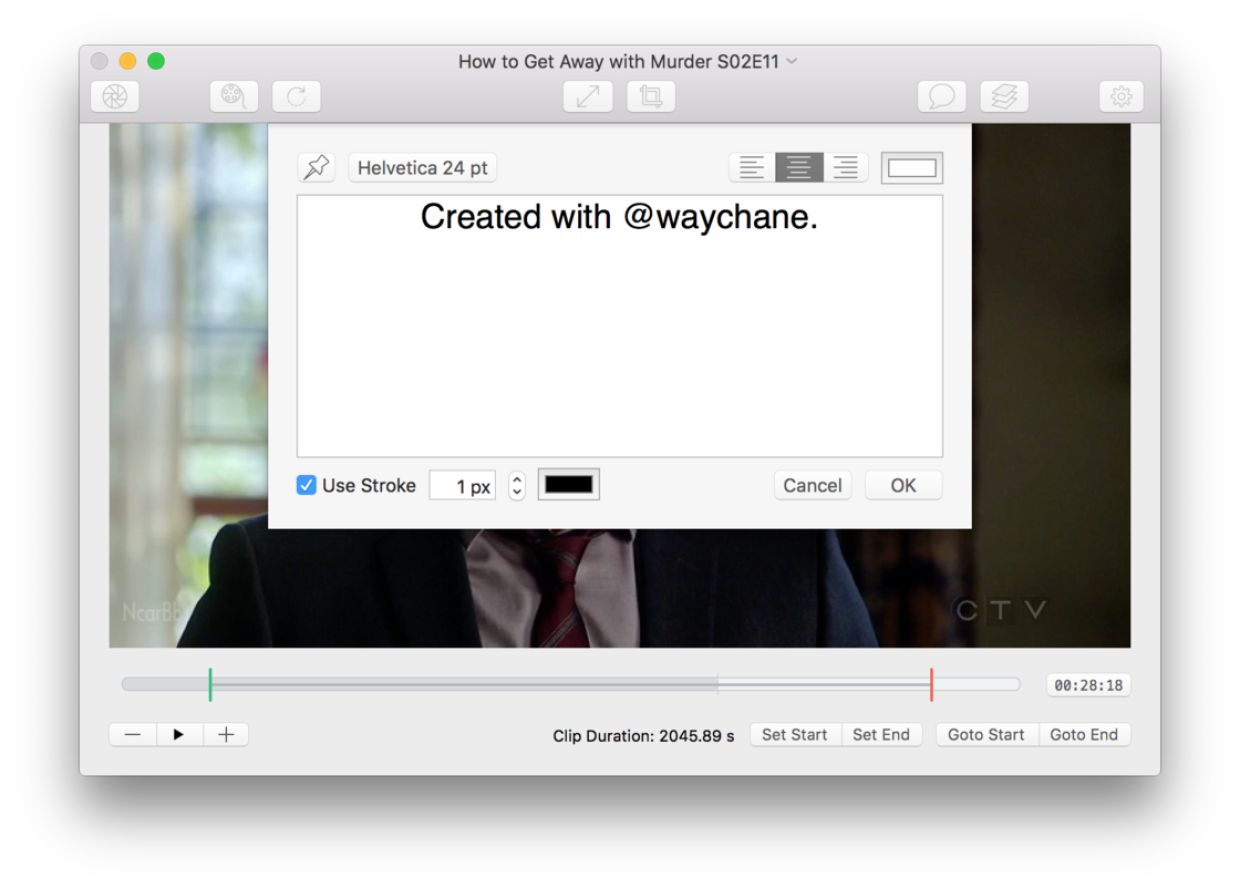Open settings via the gear icon

tap(1122, 96)
